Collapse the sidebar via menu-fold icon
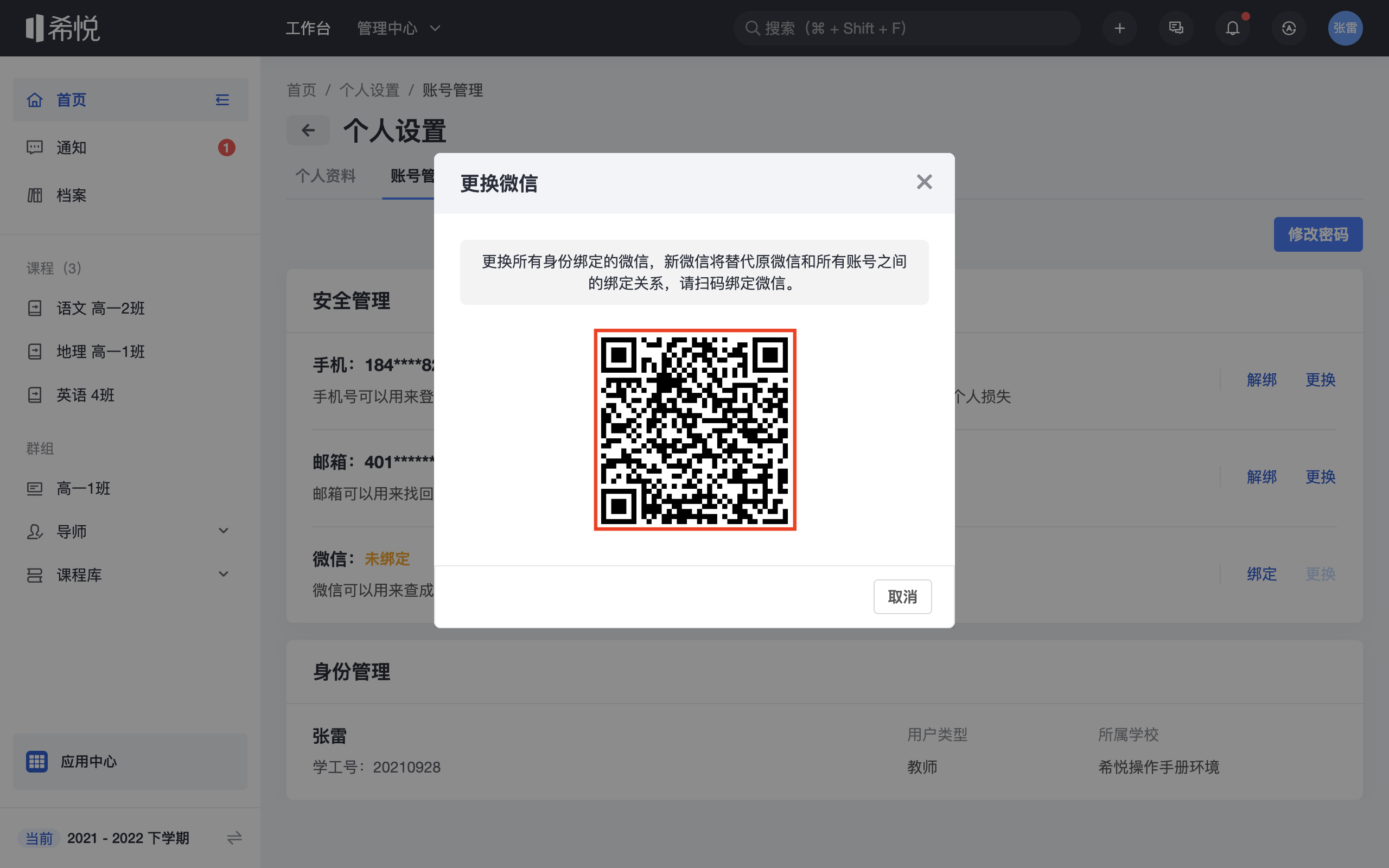This screenshot has width=1389, height=868. tap(222, 100)
